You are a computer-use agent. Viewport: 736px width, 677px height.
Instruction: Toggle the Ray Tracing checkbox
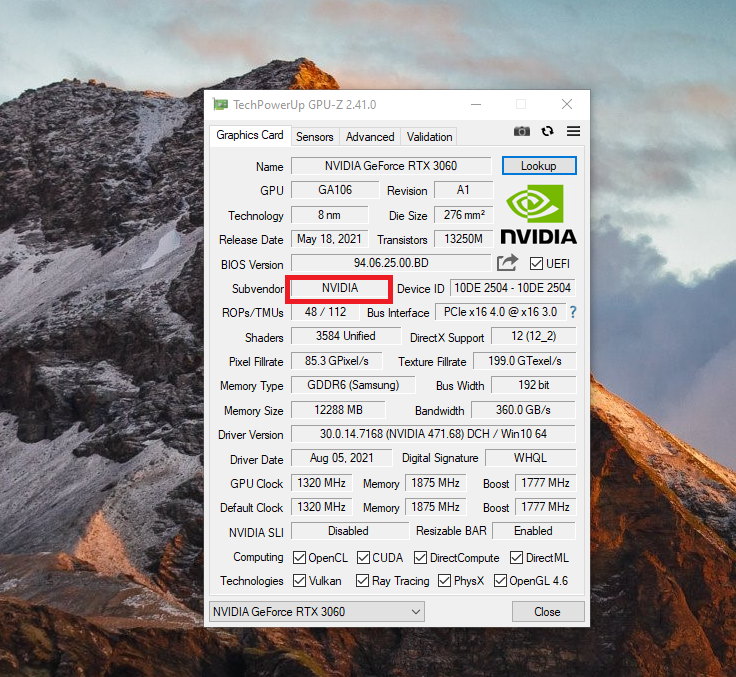(x=362, y=581)
